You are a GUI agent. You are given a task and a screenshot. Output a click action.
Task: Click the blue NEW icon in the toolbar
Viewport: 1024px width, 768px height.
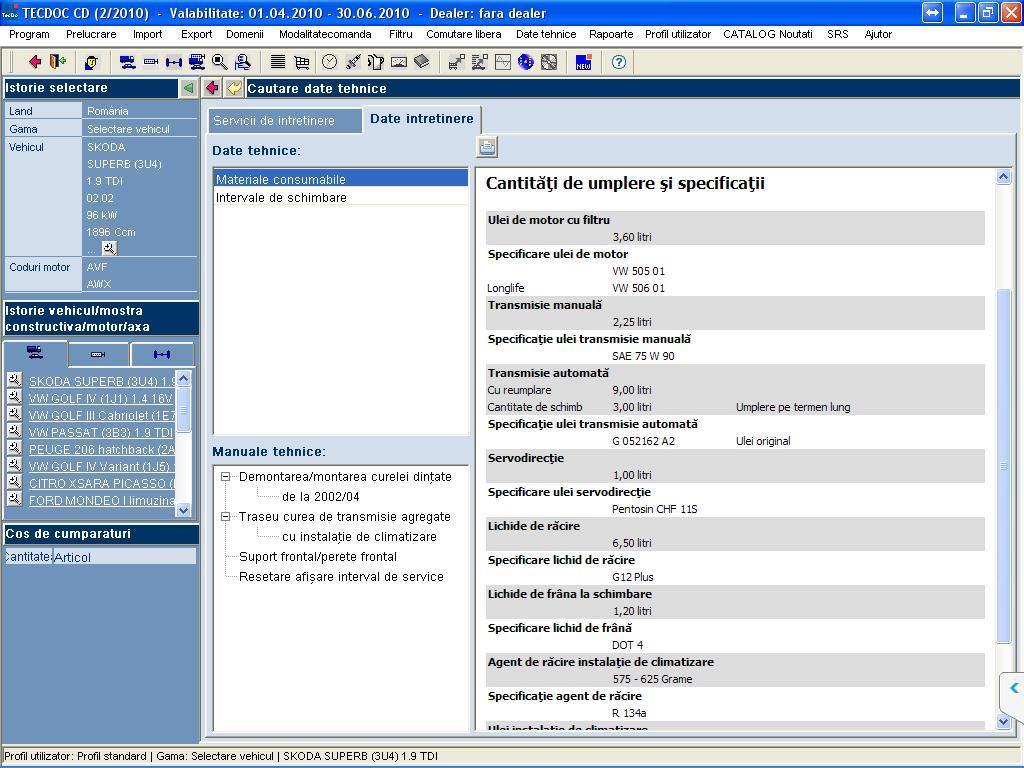pyautogui.click(x=583, y=62)
